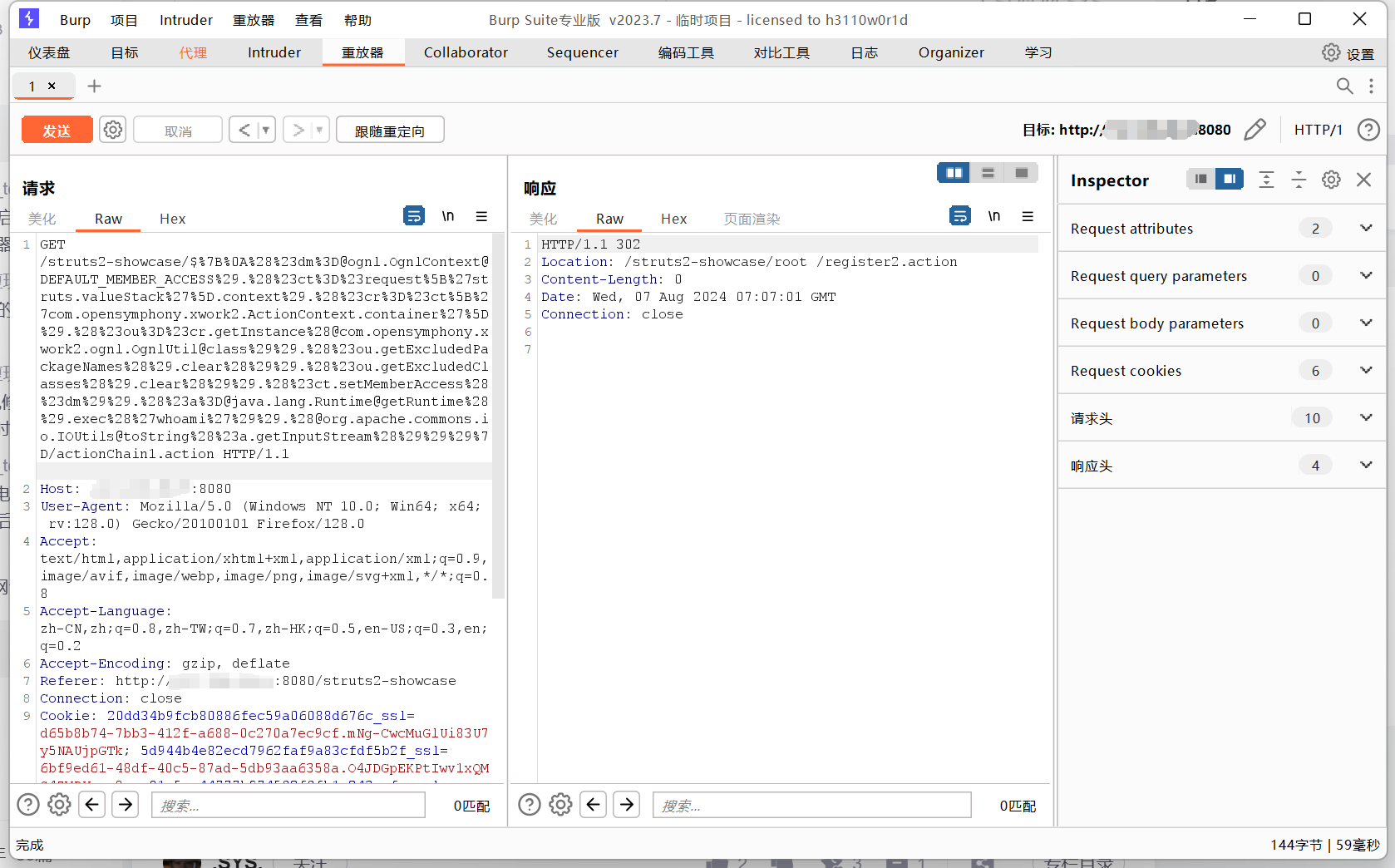Switch response view to Hex tab

(673, 219)
